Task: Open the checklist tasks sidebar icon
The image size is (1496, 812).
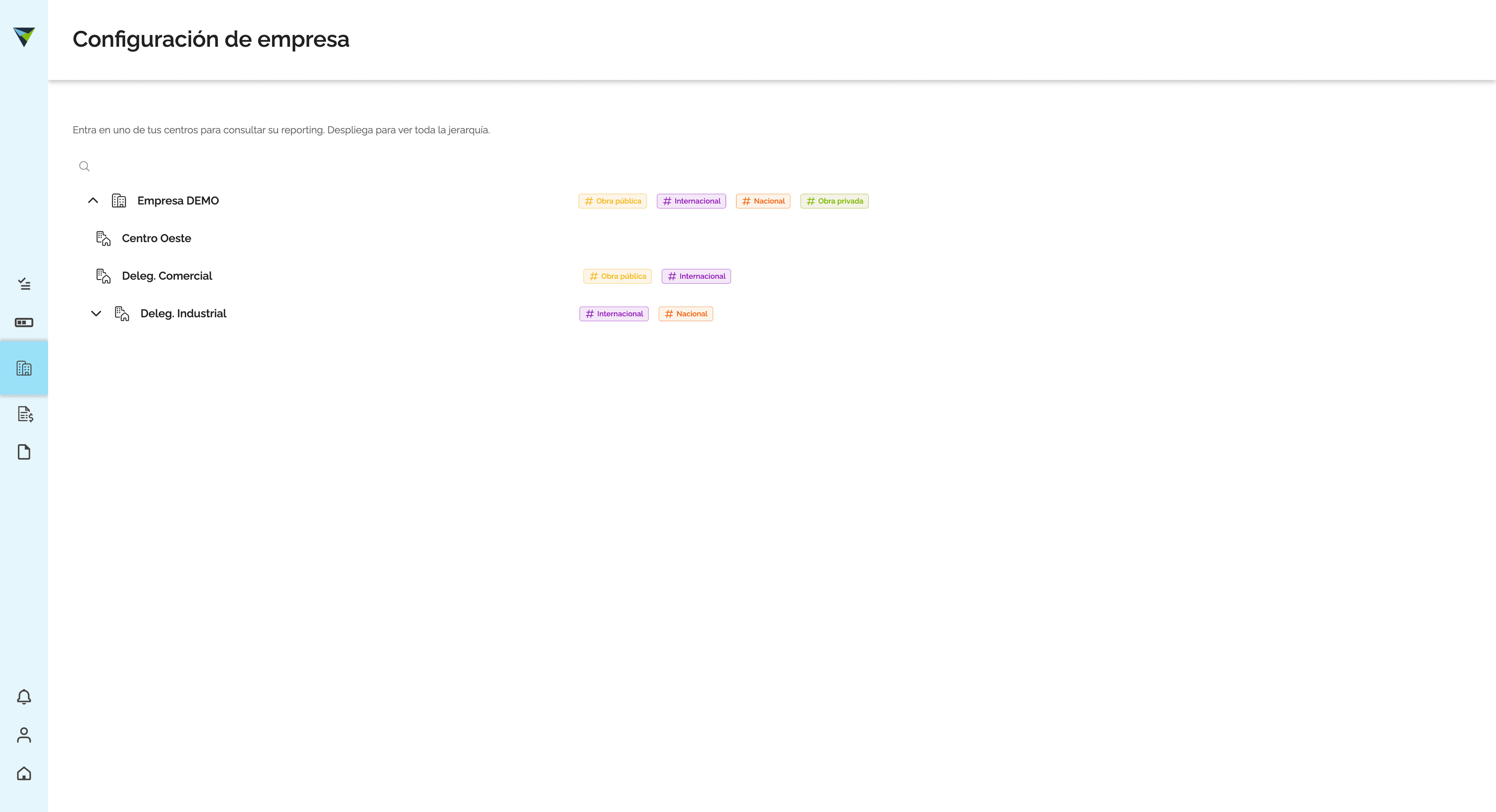Action: click(x=24, y=284)
